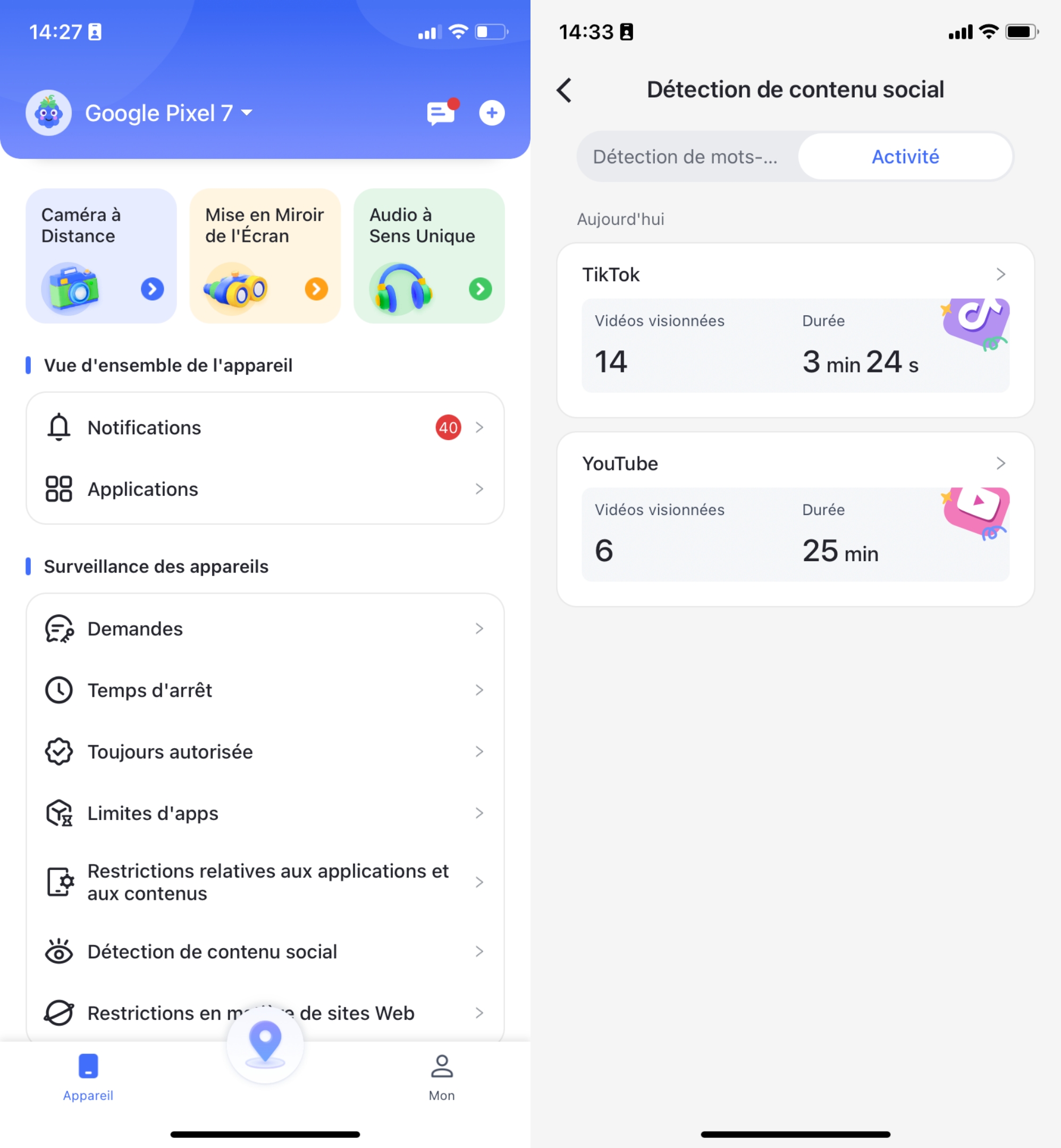This screenshot has width=1061, height=1148.
Task: Switch to Détection de mots tab
Action: 686,156
